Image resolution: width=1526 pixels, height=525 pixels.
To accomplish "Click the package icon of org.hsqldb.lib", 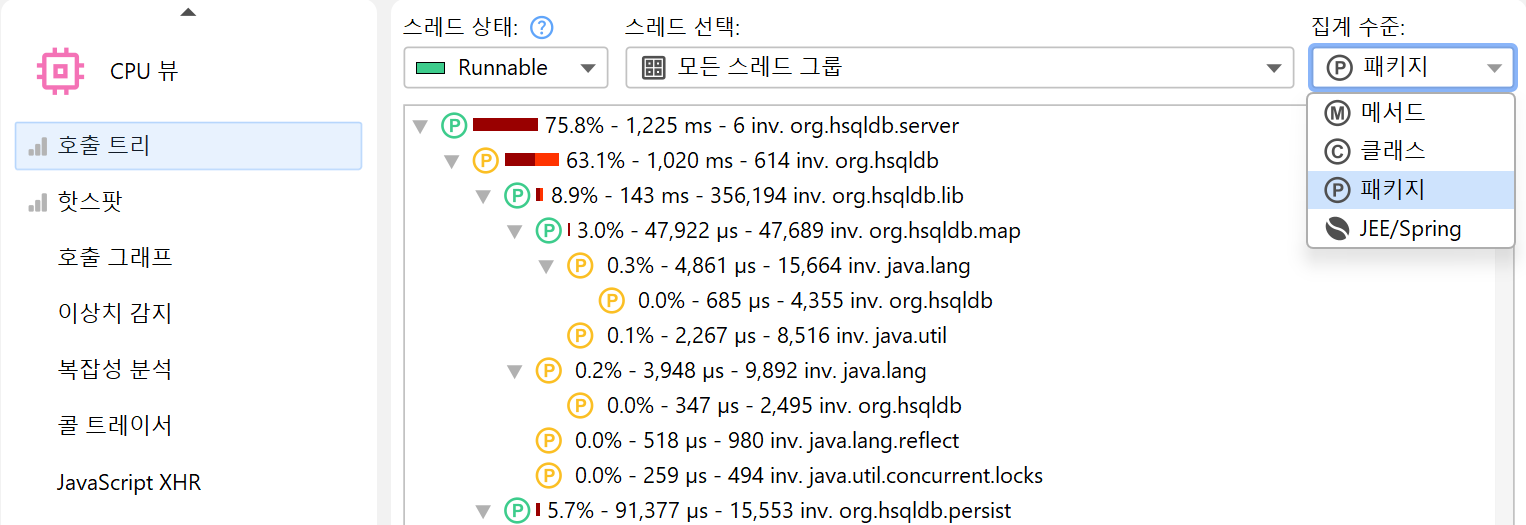I will coord(517,195).
